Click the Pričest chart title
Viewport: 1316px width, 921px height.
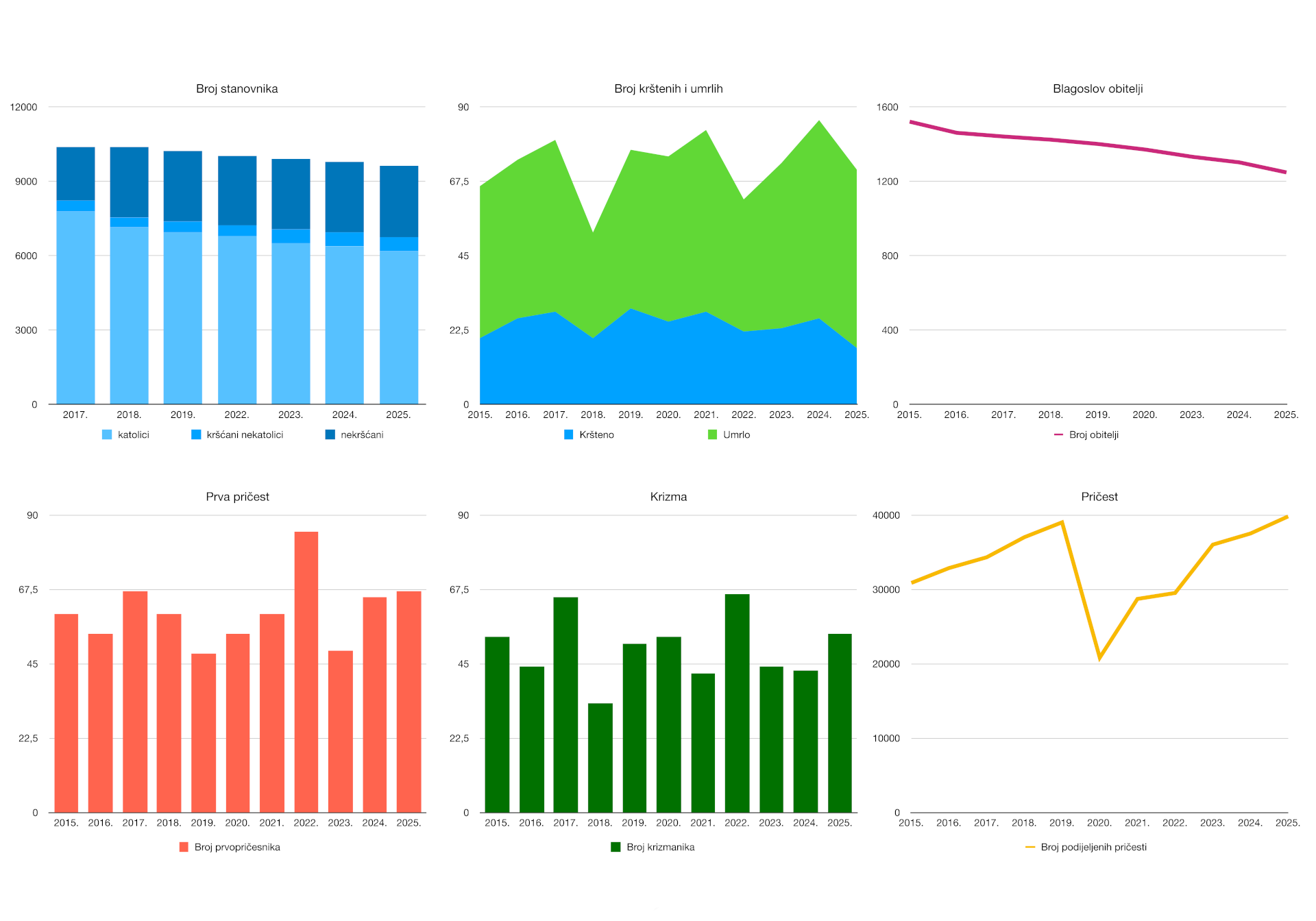[x=1099, y=497]
